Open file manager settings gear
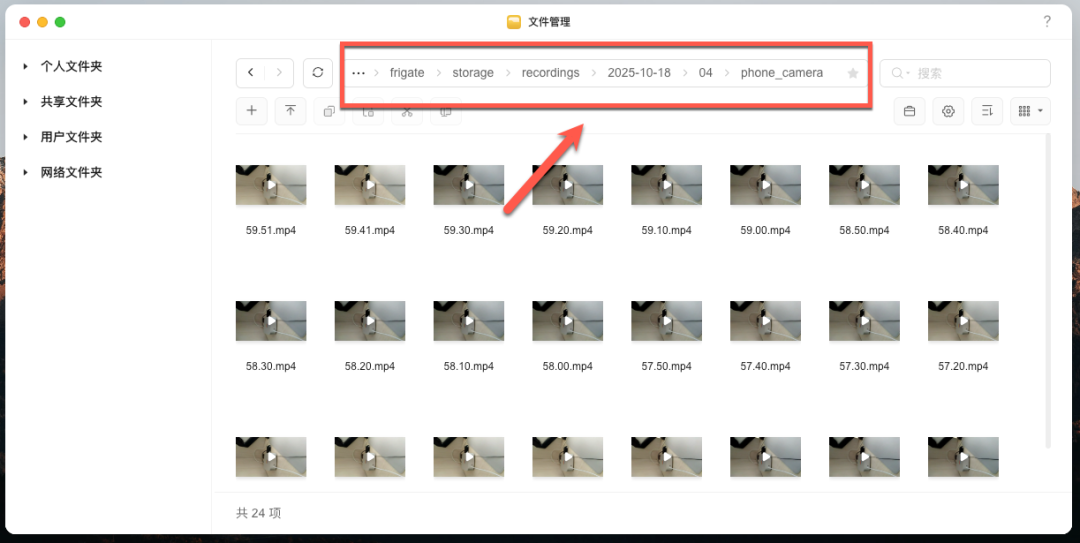Screen dimensions: 1080x543 (x=948, y=111)
